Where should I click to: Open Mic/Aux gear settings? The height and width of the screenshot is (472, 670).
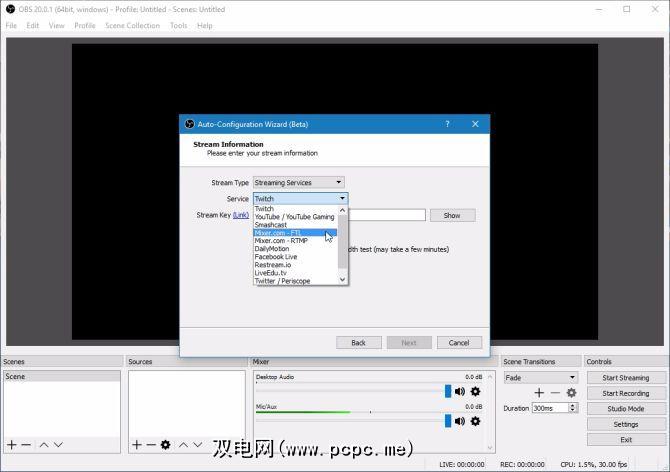tap(475, 421)
